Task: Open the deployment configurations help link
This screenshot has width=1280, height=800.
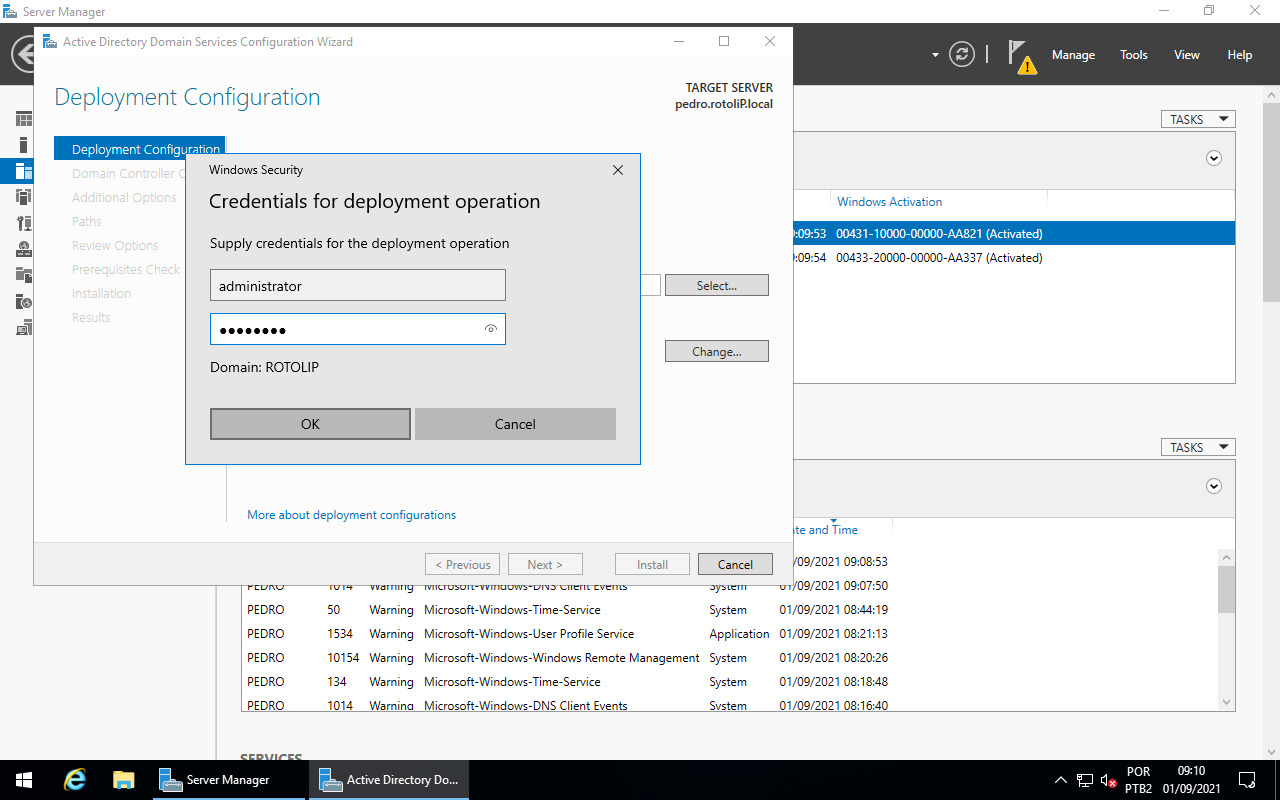Action: coord(351,514)
